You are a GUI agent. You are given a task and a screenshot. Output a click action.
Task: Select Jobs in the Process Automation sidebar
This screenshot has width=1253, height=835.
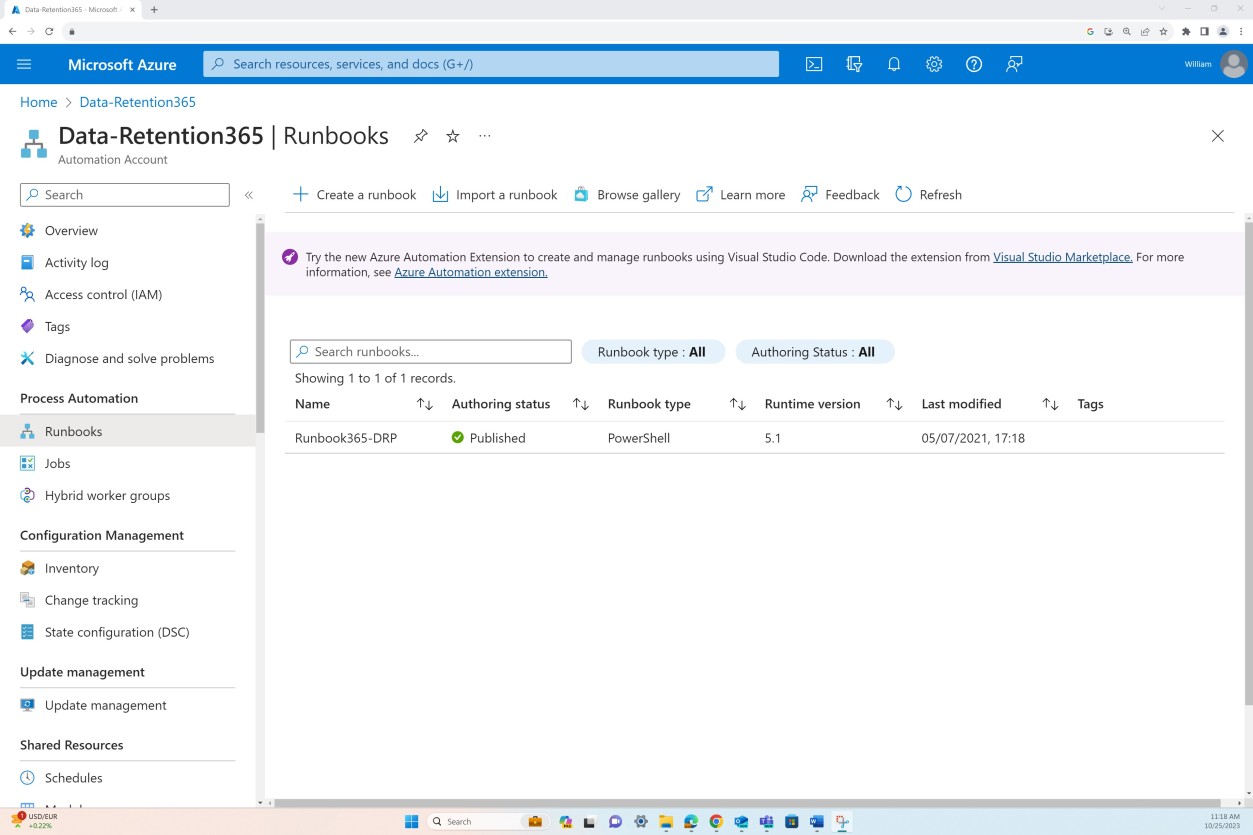point(57,463)
